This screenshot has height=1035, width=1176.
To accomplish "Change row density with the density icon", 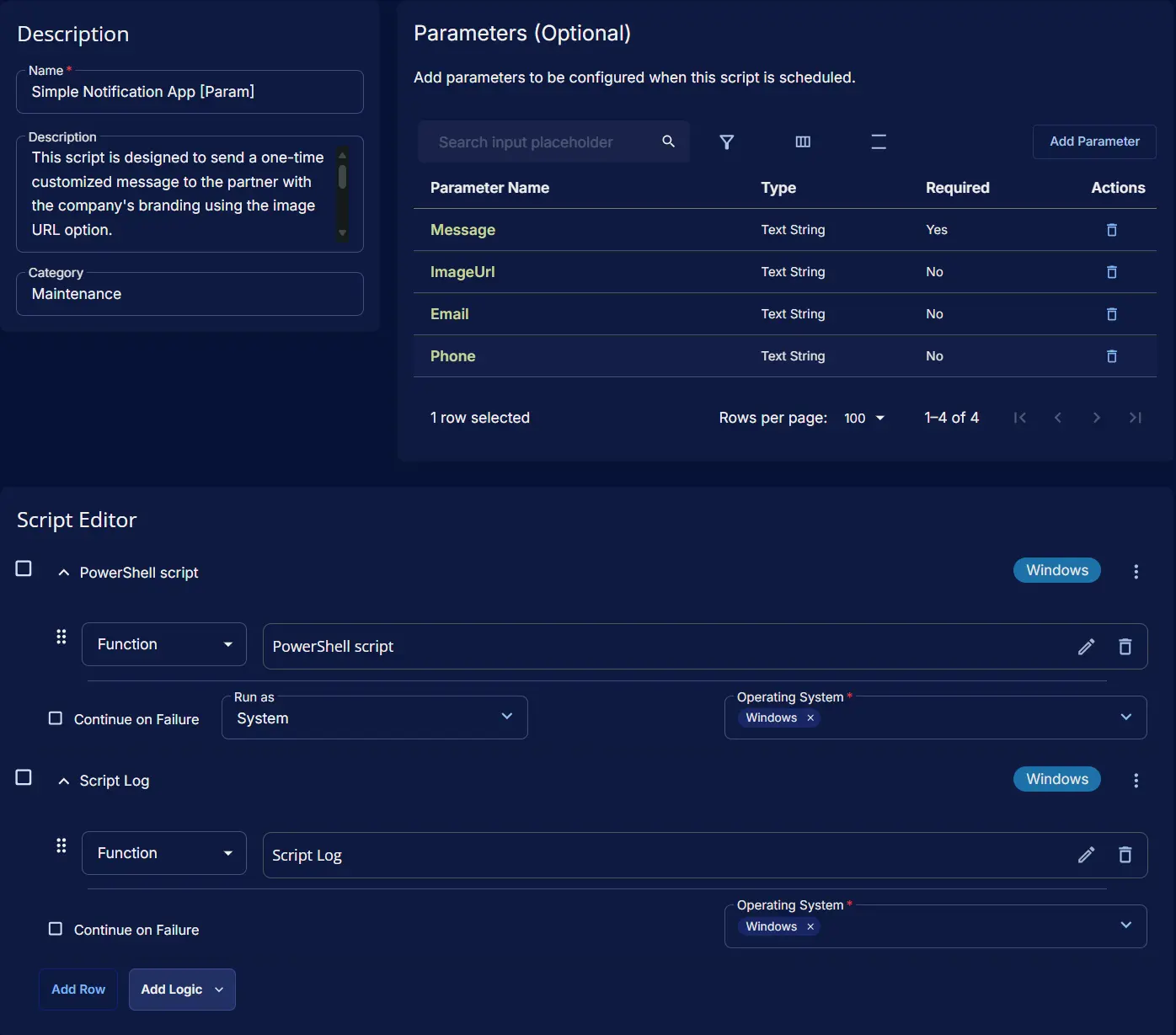I will 879,141.
